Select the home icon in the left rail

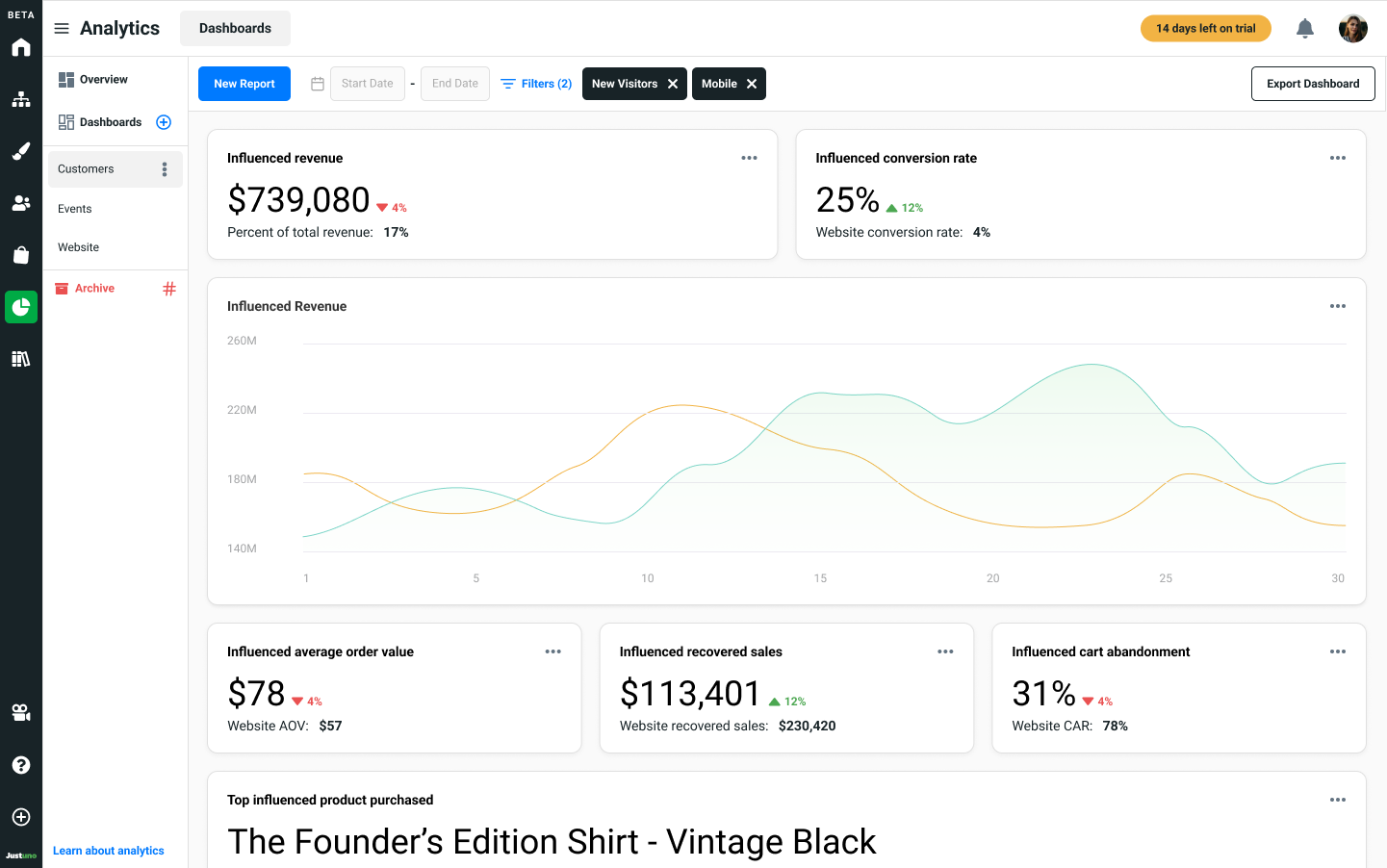(x=21, y=46)
